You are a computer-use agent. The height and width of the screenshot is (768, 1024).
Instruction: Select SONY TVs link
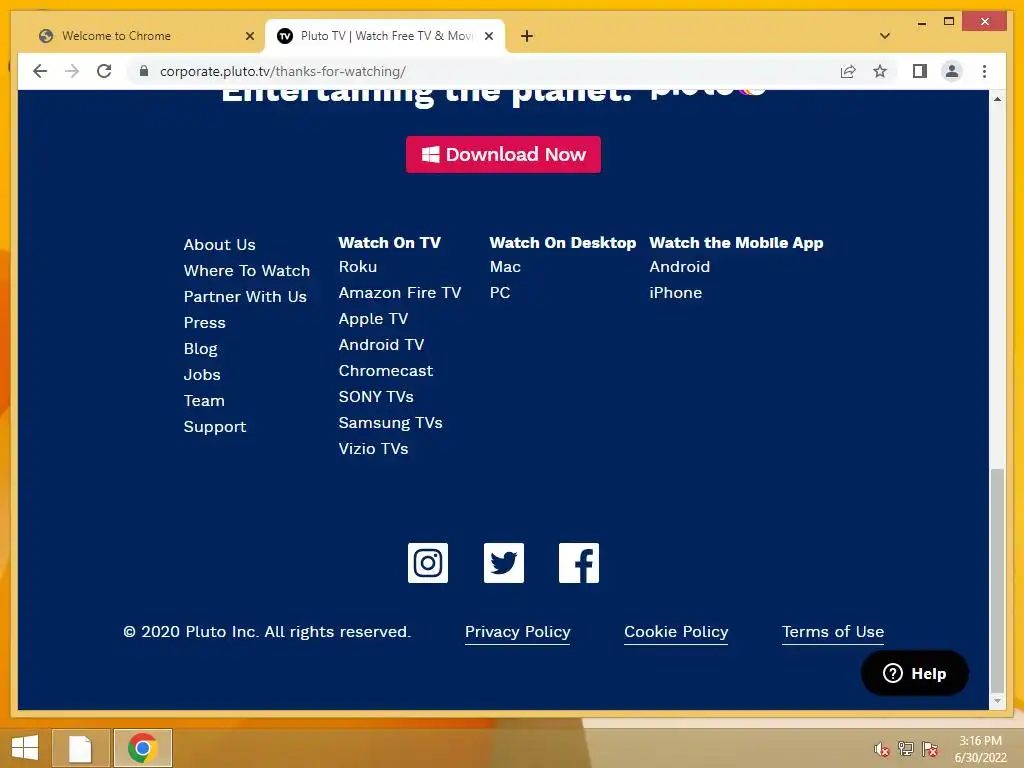(376, 397)
